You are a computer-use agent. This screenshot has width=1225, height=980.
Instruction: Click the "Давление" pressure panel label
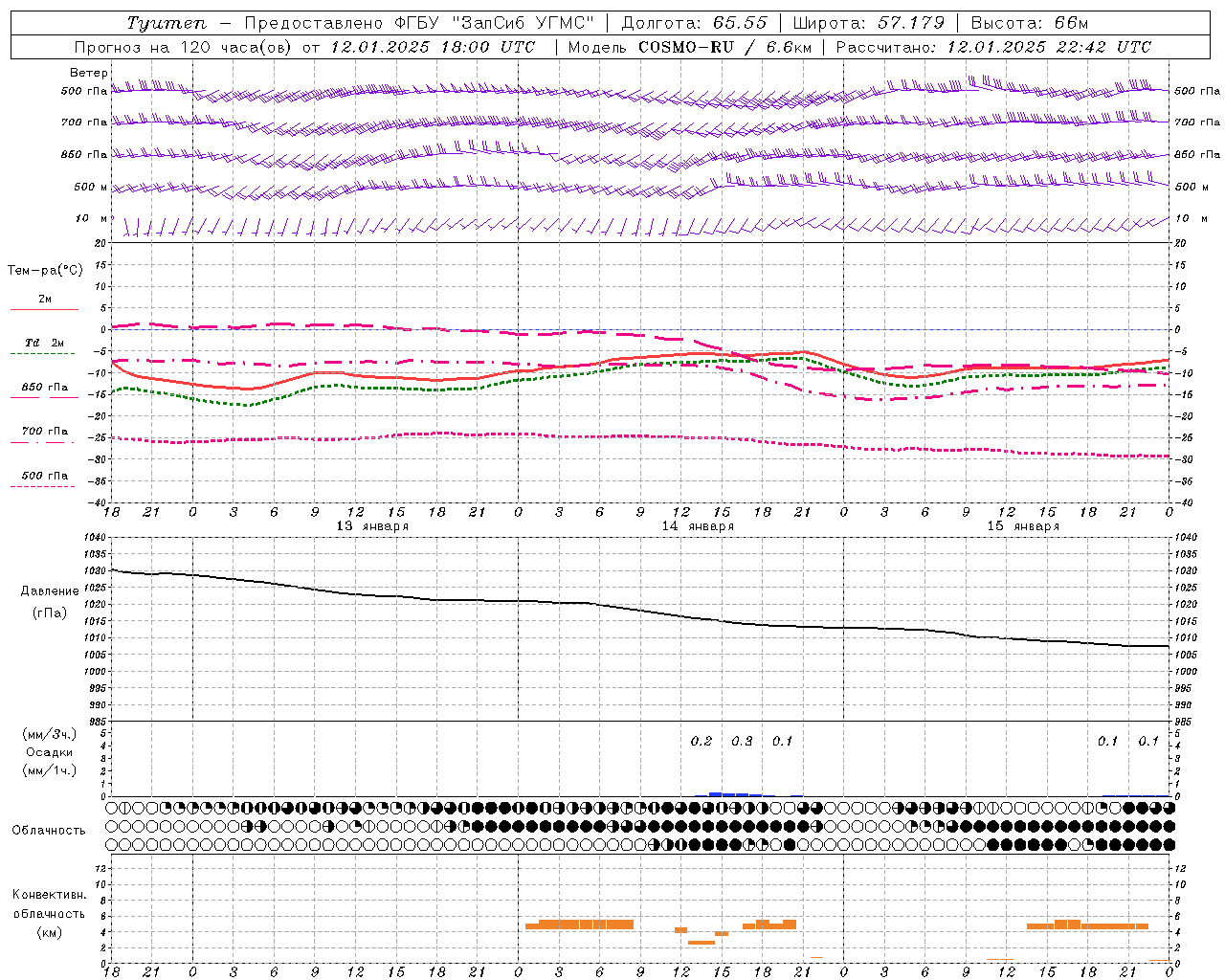[50, 591]
